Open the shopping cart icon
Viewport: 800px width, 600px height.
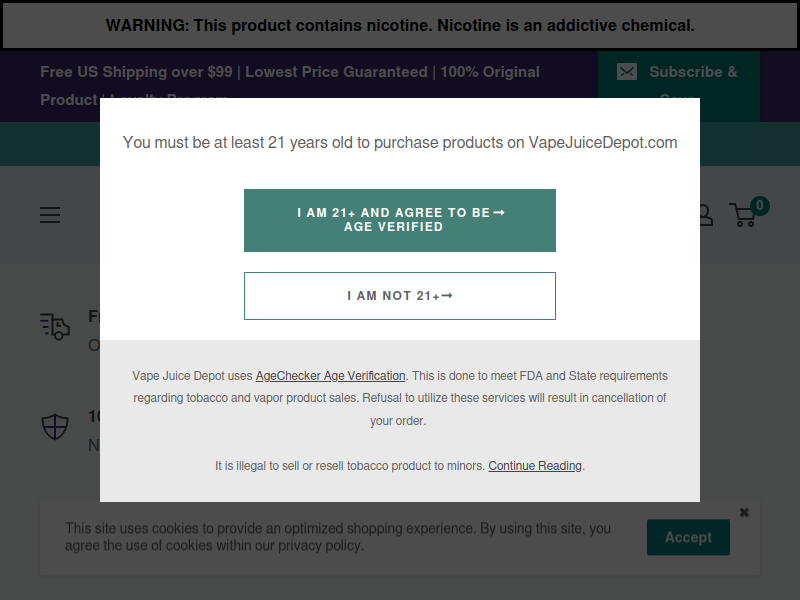tap(743, 215)
